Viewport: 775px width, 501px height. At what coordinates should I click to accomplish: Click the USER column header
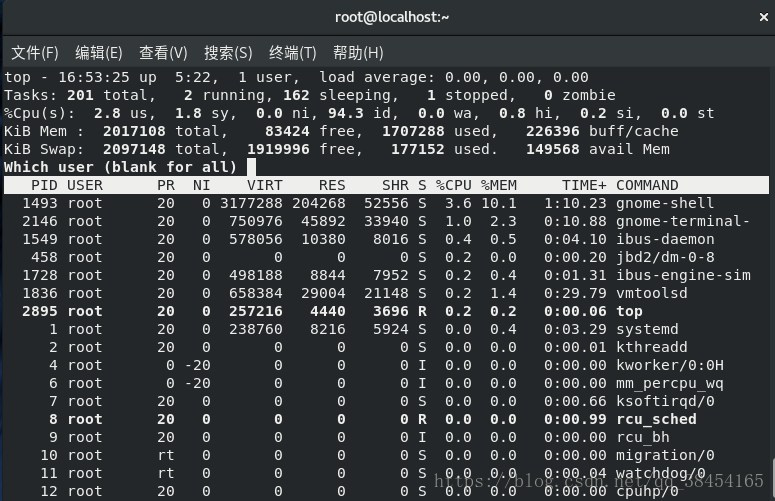pyautogui.click(x=85, y=185)
